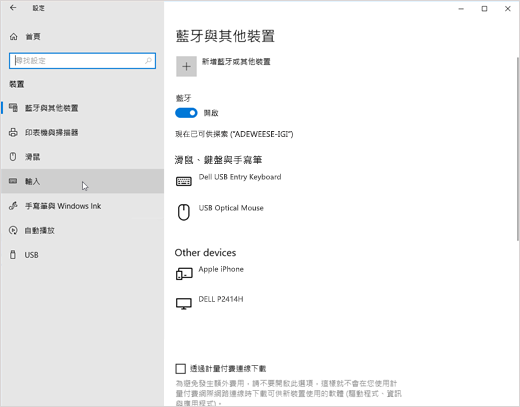Image resolution: width=520 pixels, height=407 pixels.
Task: Click the back arrow in Settings
Action: tap(13, 8)
